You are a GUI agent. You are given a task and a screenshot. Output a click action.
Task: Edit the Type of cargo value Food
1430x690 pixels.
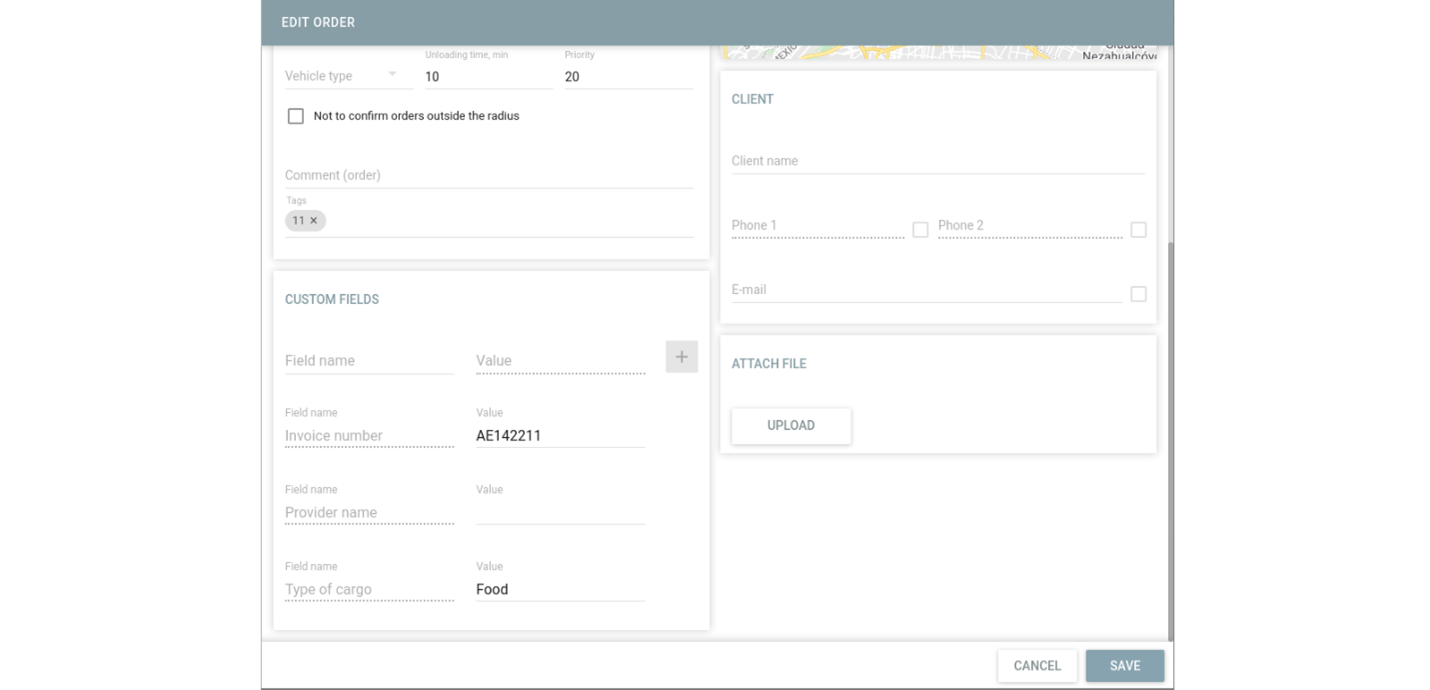tap(559, 590)
